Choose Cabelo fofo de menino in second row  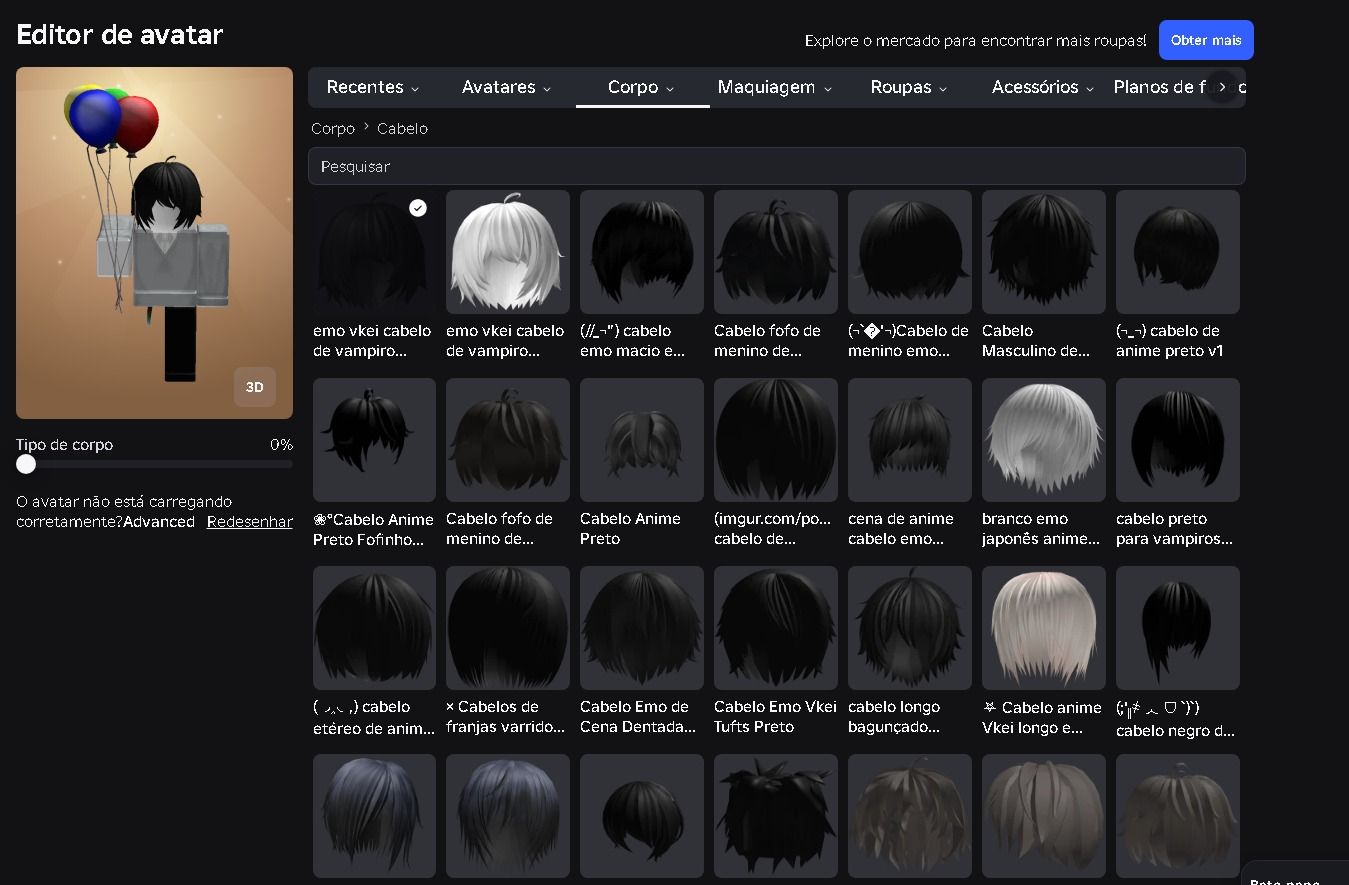[508, 440]
